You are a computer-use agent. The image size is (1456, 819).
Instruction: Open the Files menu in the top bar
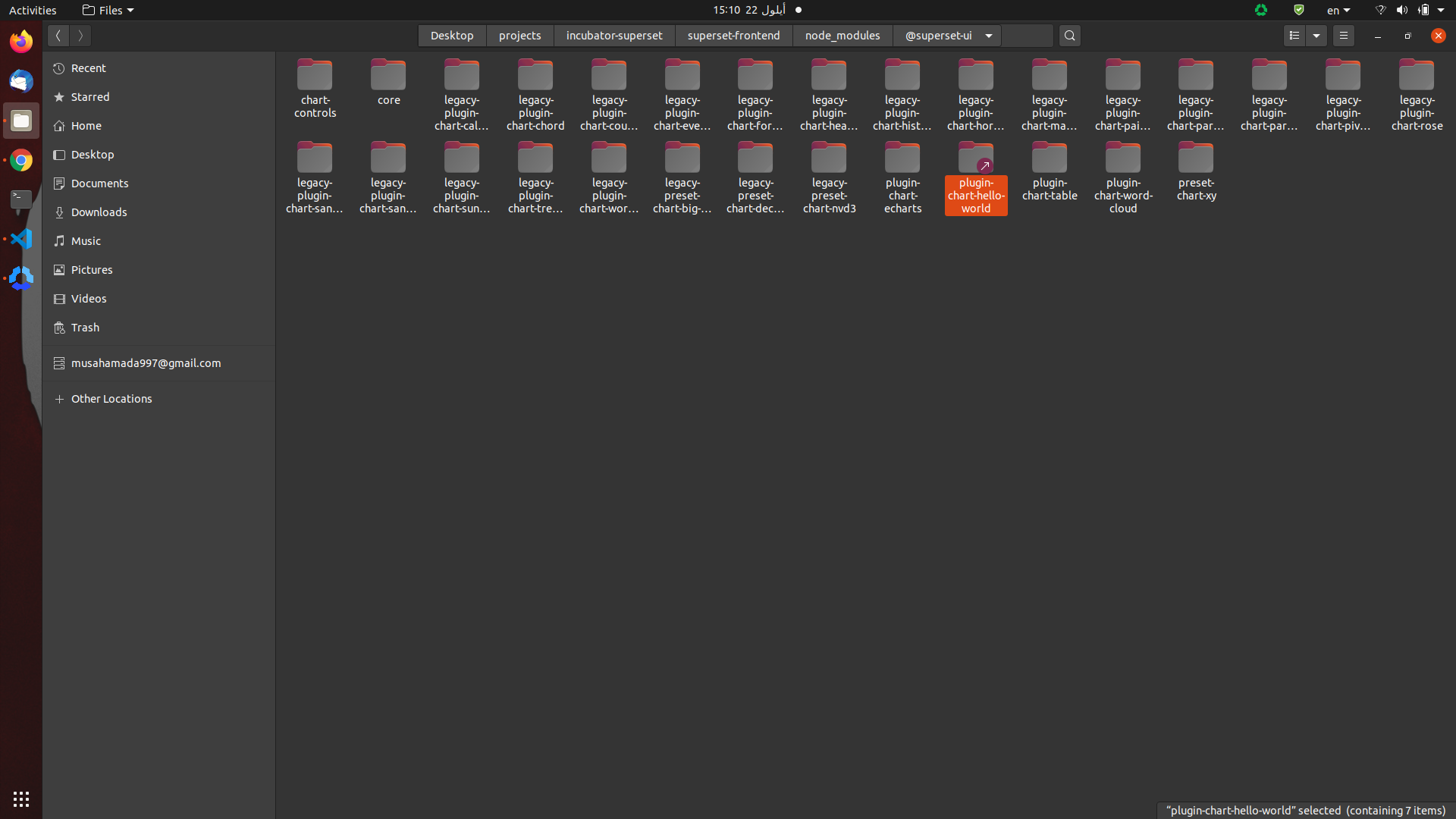(x=107, y=10)
